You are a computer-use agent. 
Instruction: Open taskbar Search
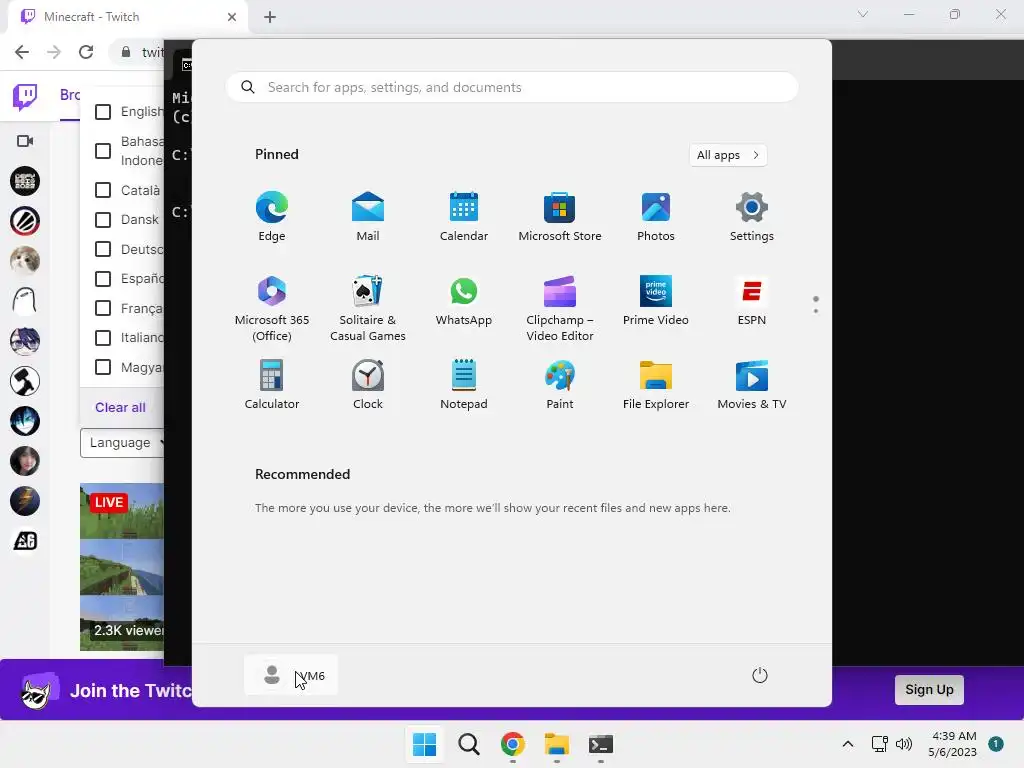[469, 744]
